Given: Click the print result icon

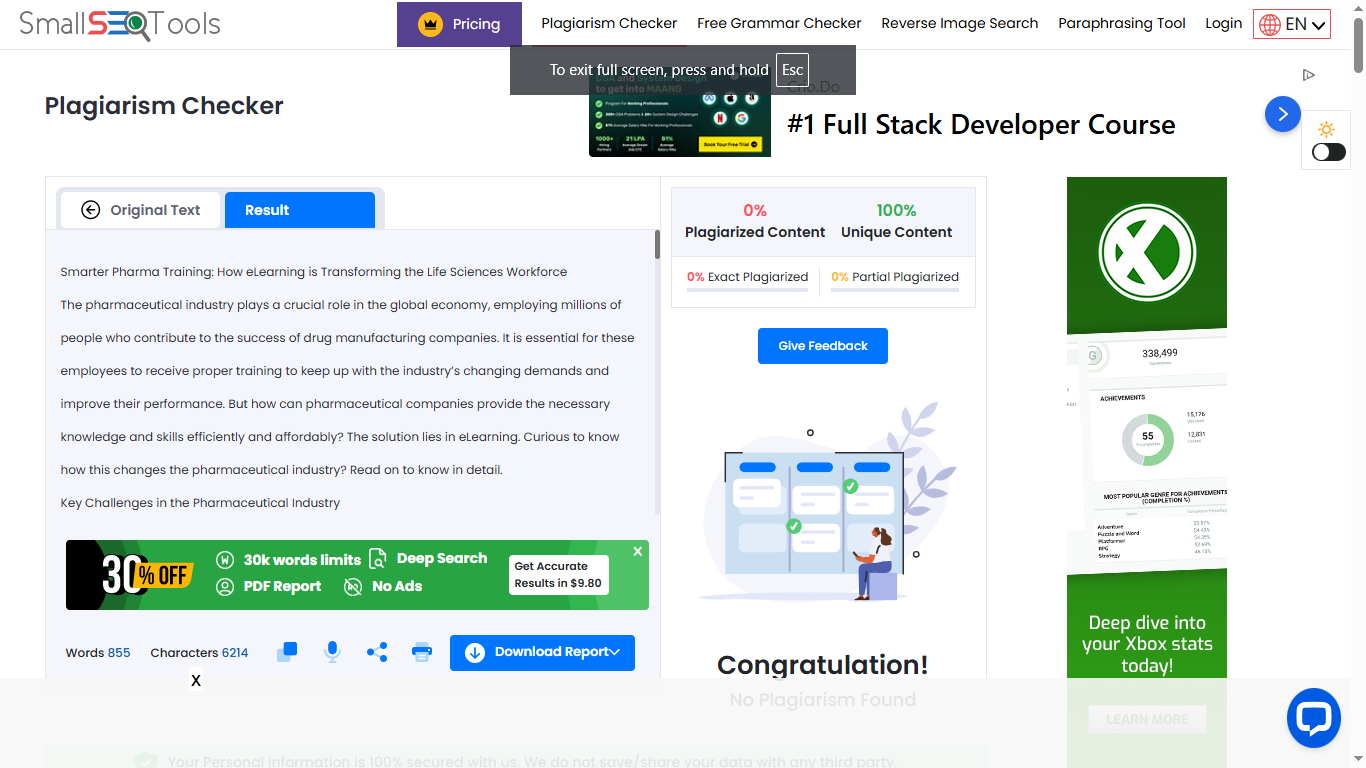Looking at the screenshot, I should [x=422, y=652].
